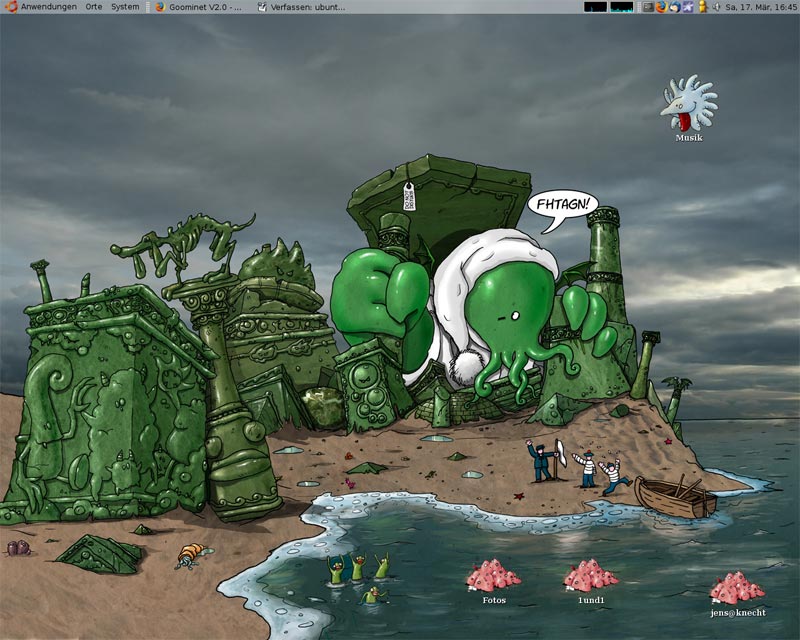Open the System menu

click(125, 7)
